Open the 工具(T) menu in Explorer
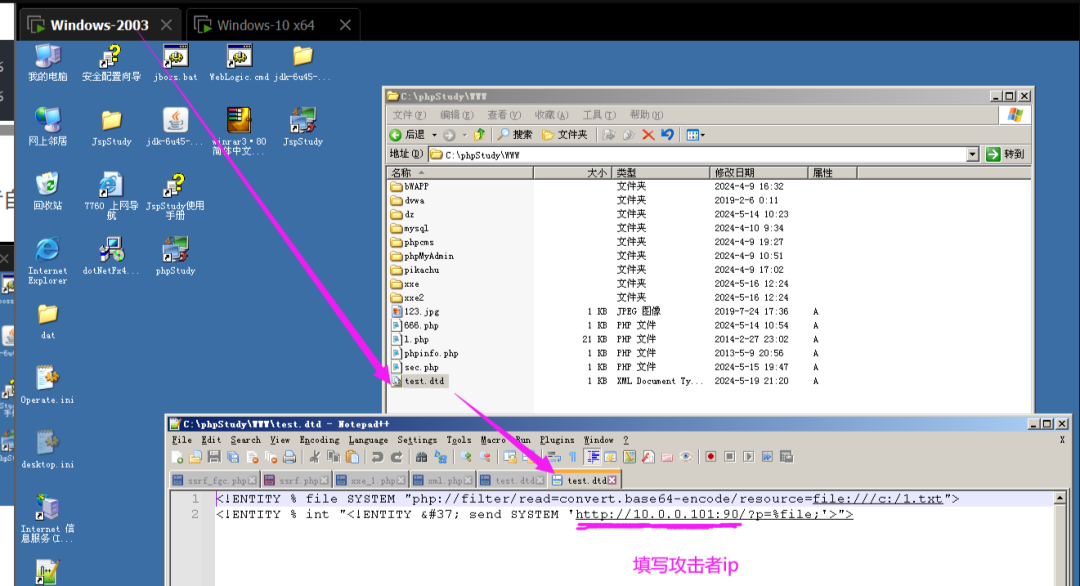 (x=599, y=115)
